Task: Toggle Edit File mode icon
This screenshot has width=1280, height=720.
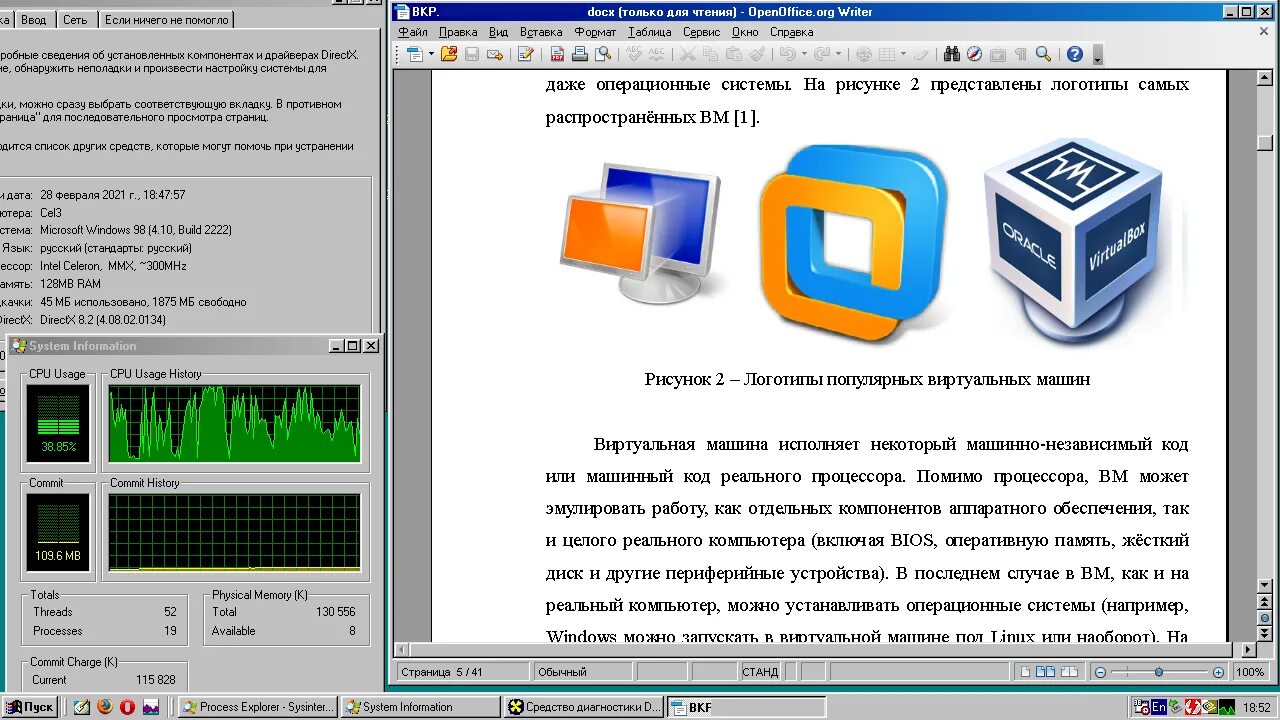Action: pos(526,54)
